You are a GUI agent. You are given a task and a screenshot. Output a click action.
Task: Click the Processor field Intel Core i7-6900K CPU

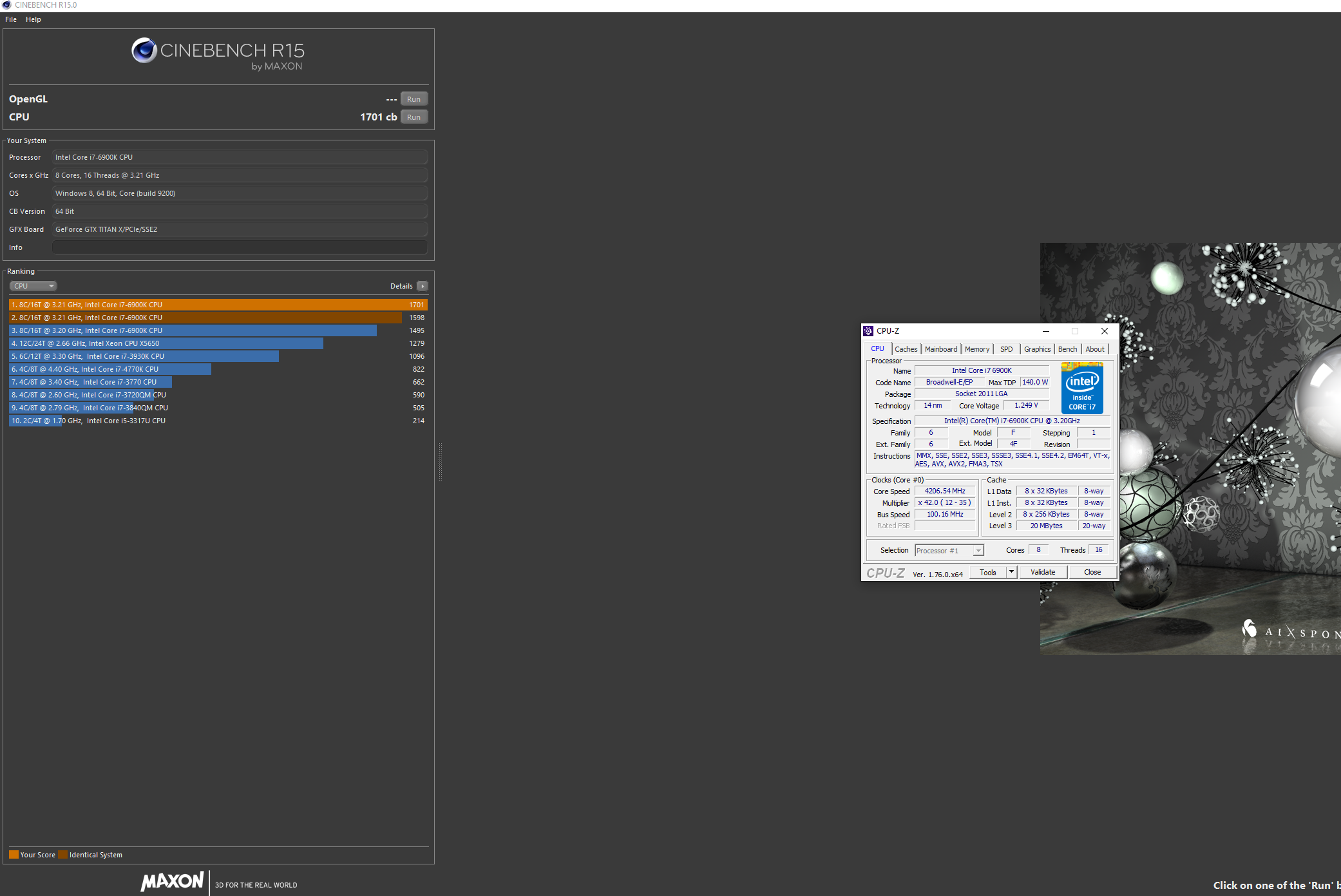(x=240, y=157)
